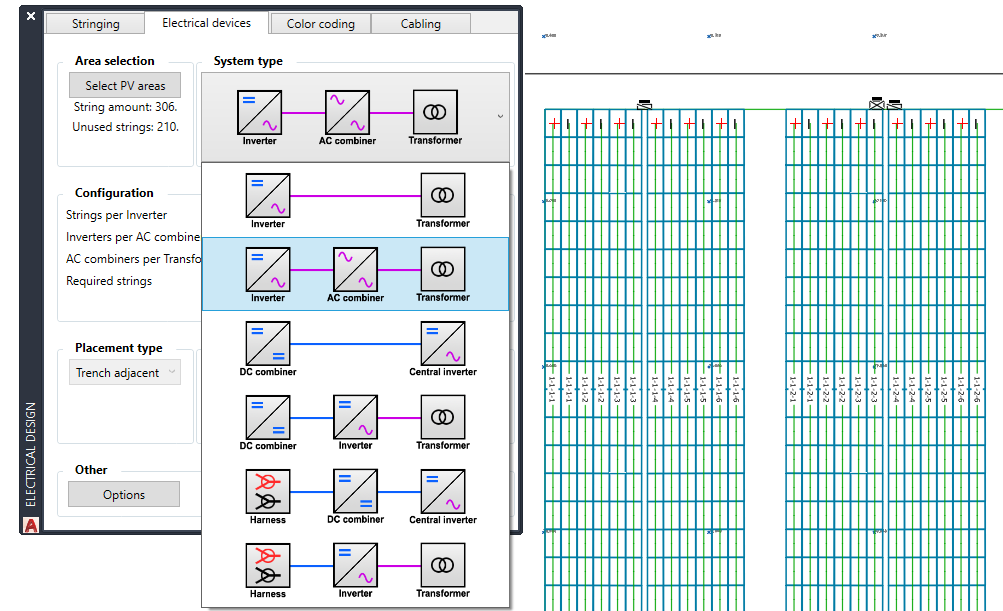Select the Inverter to Transformer system option
The width and height of the screenshot is (1003, 611).
pyautogui.click(x=355, y=200)
